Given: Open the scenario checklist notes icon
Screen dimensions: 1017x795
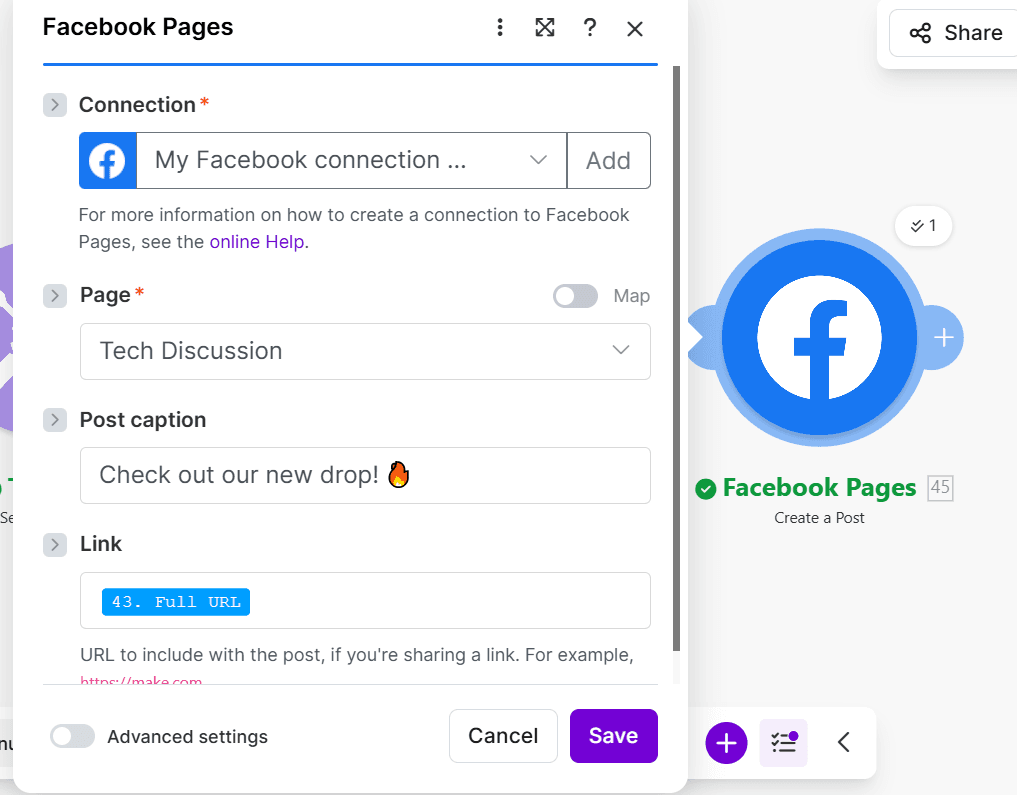Looking at the screenshot, I should (783, 743).
